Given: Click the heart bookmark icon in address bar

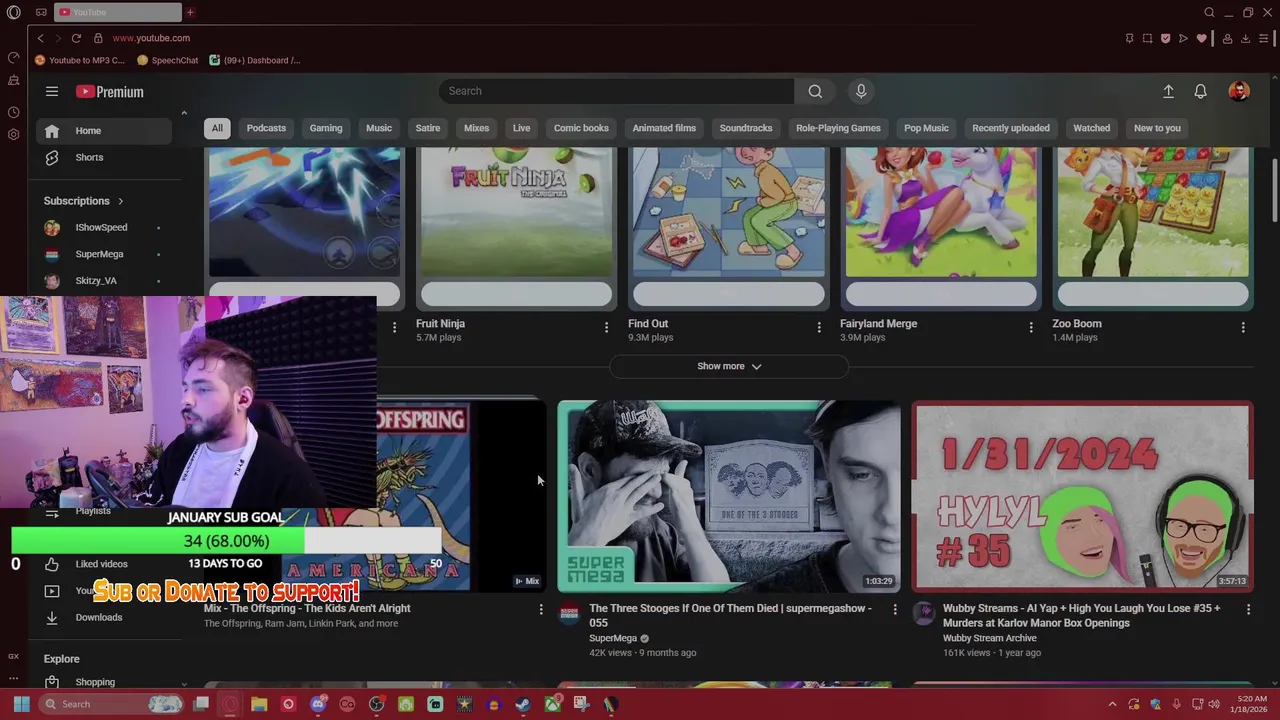Looking at the screenshot, I should pos(1201,38).
